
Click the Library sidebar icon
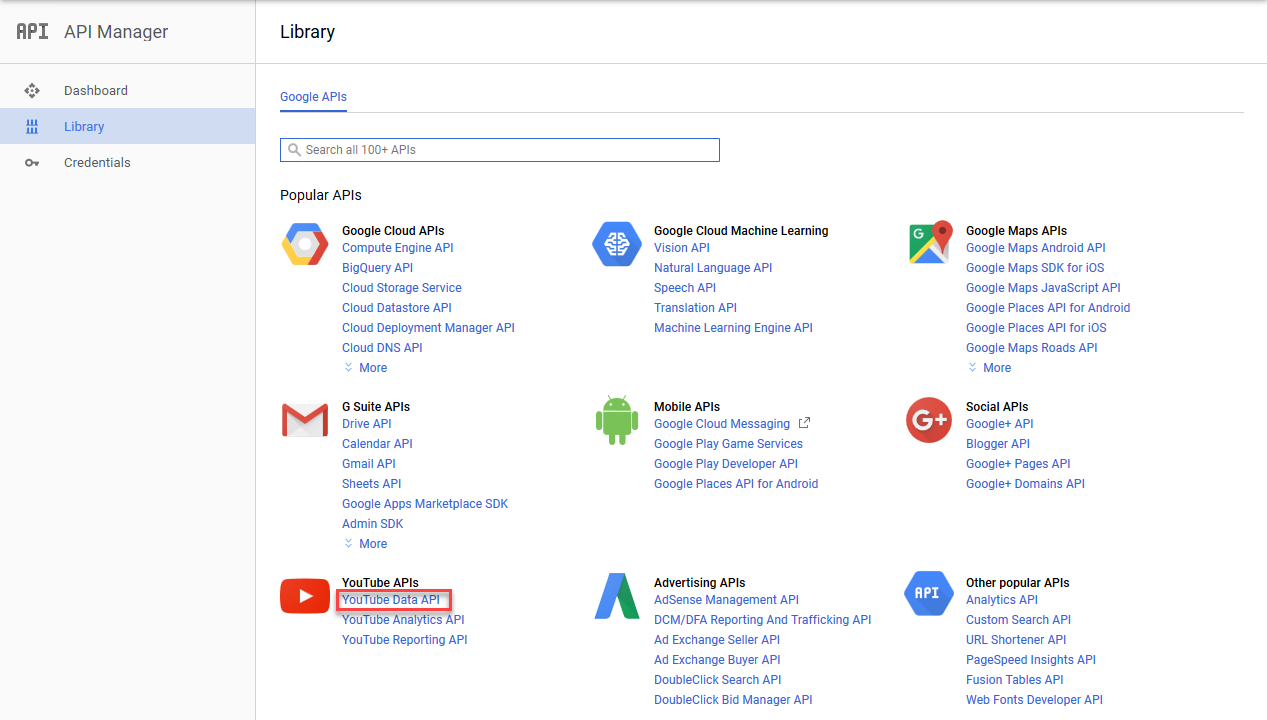pyautogui.click(x=32, y=127)
